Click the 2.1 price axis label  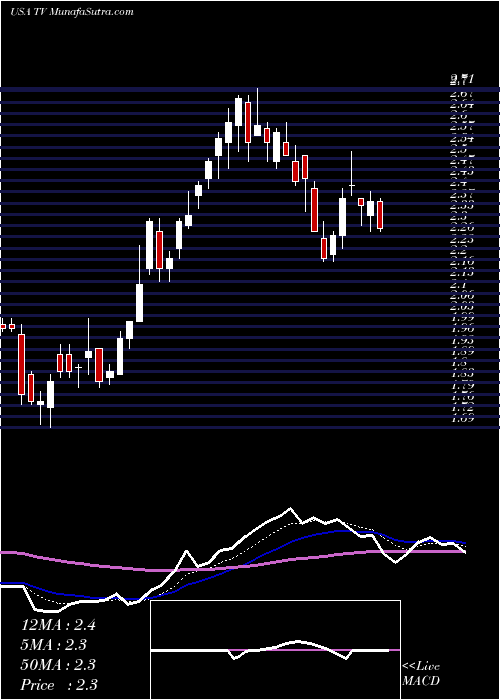[x=459, y=285]
